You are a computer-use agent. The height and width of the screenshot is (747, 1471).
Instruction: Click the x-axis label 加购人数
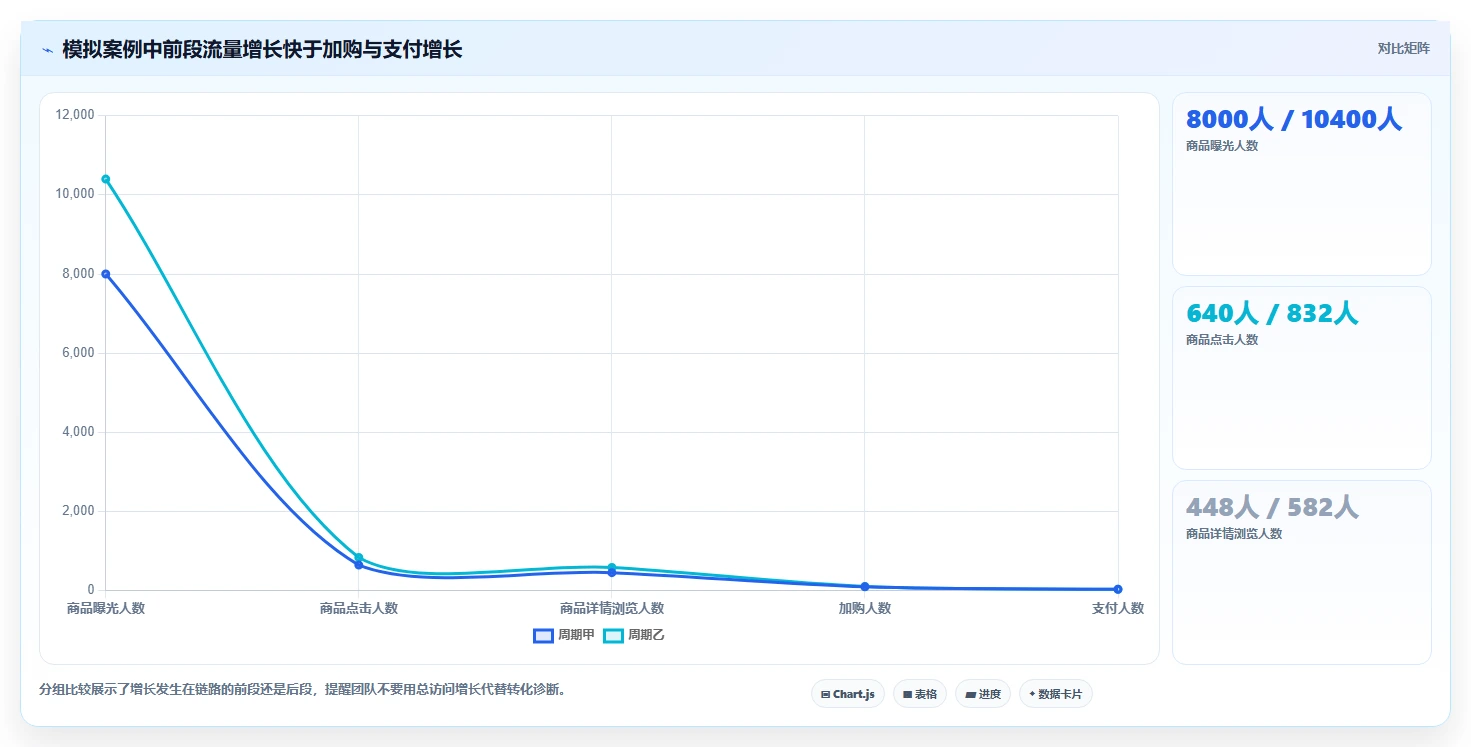(865, 608)
